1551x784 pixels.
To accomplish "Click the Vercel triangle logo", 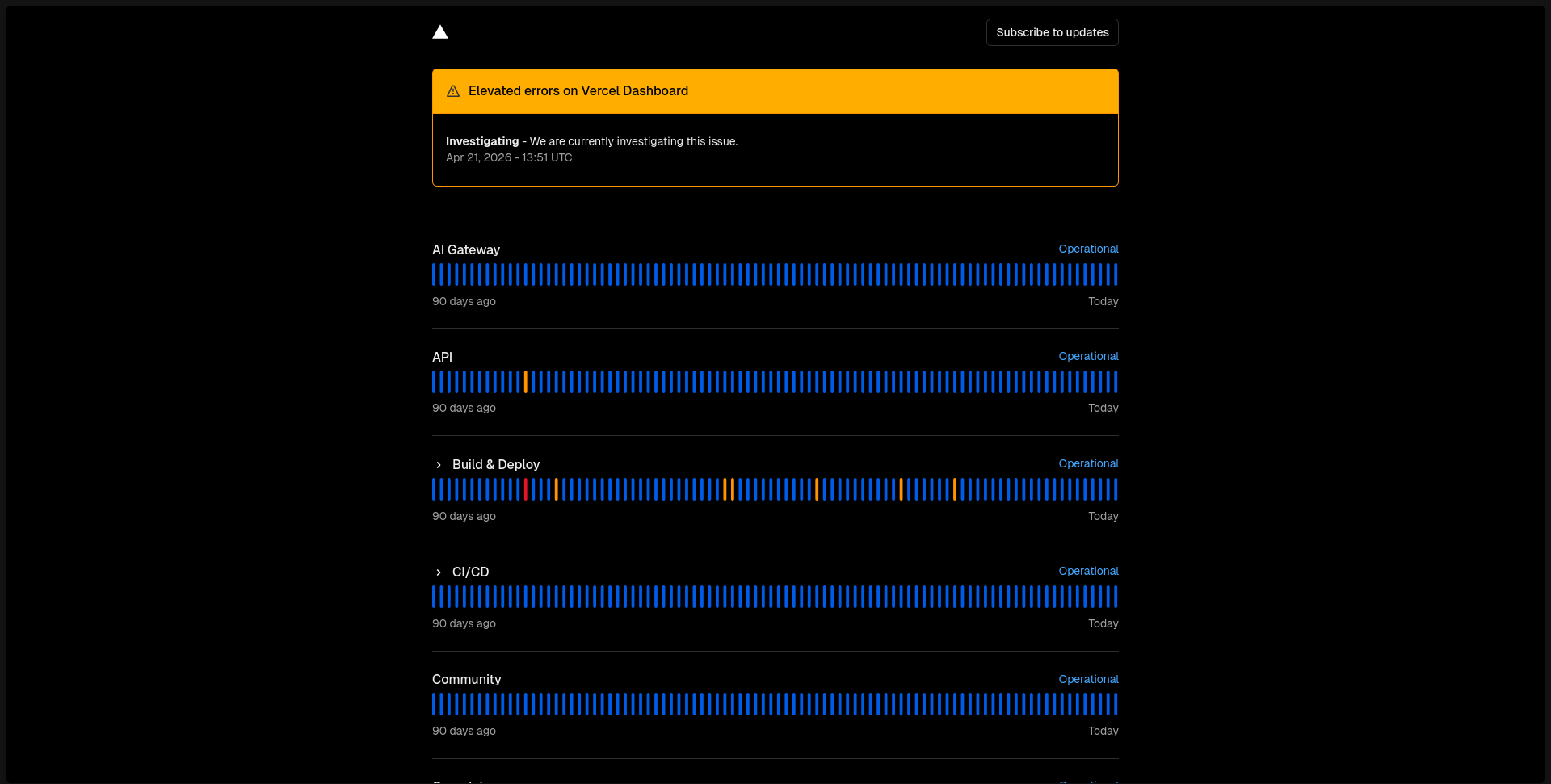I will tap(440, 32).
